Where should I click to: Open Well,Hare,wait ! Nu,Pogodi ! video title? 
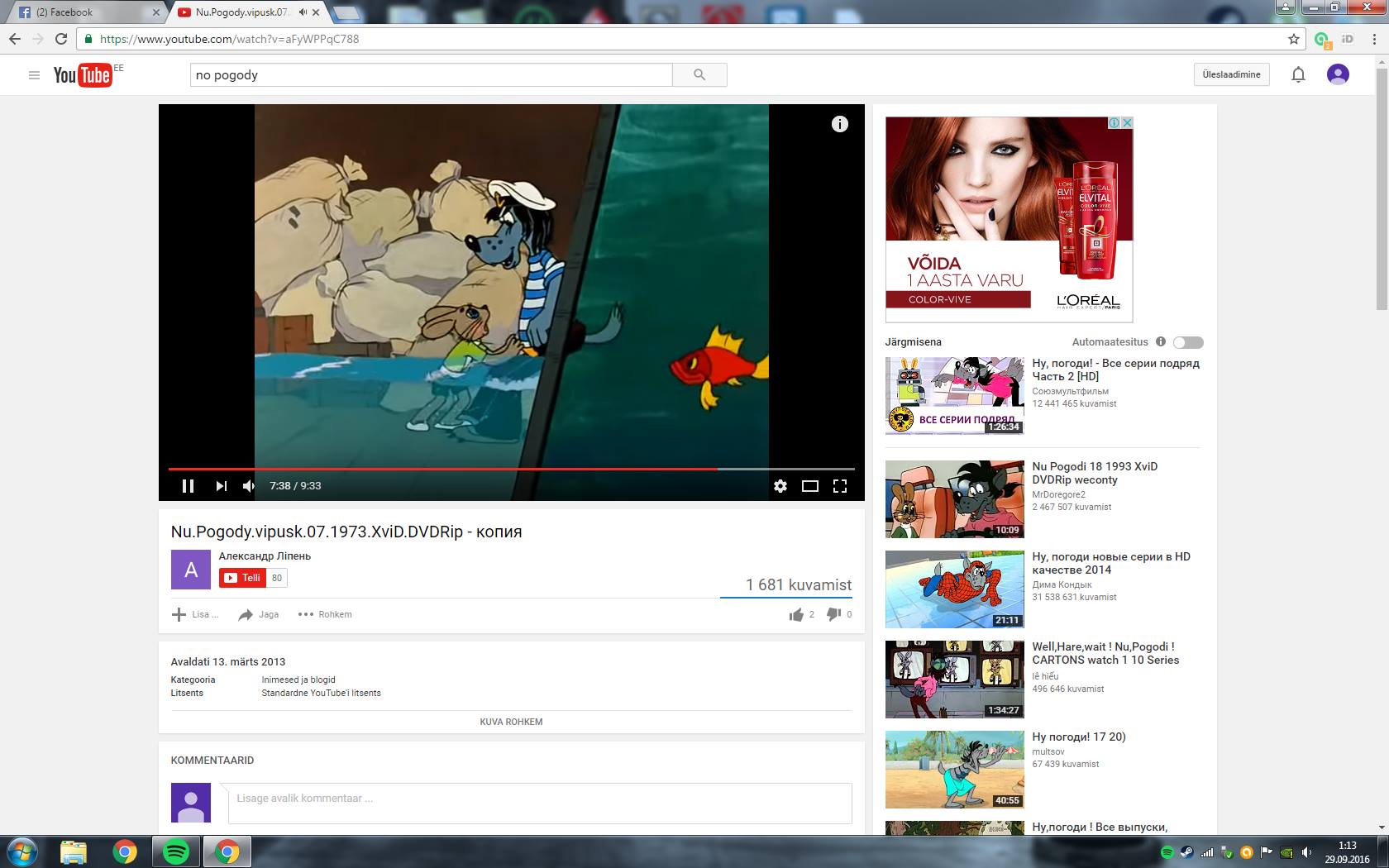coord(1105,653)
